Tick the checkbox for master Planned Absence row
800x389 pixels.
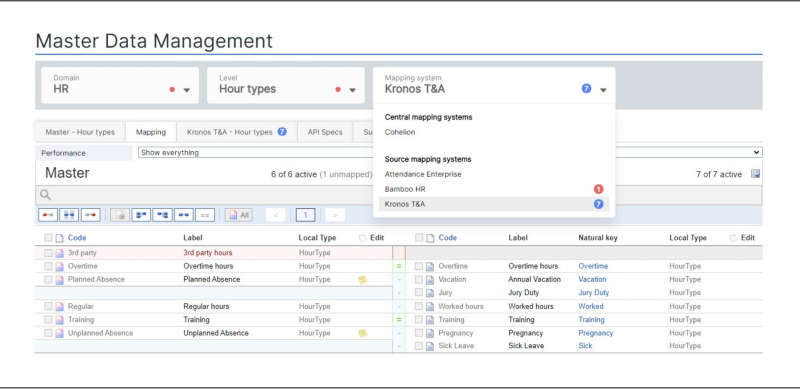coord(48,279)
